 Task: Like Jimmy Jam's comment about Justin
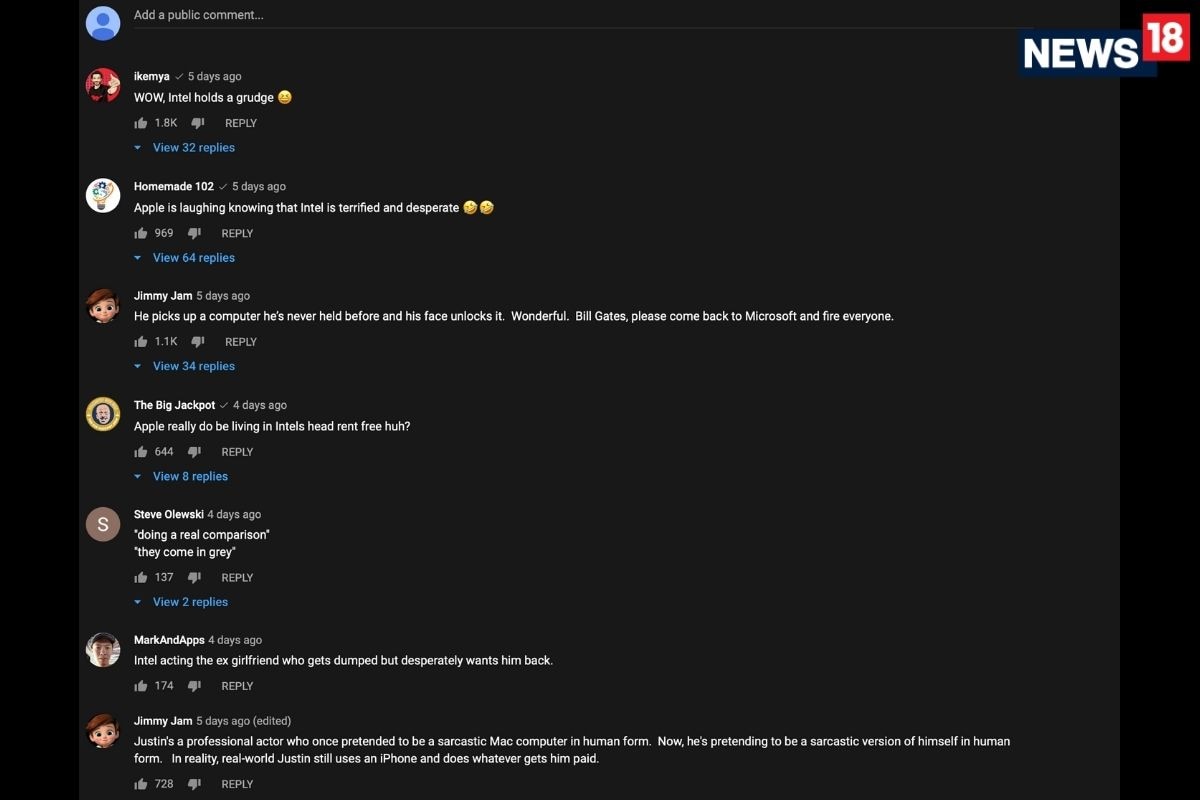141,784
